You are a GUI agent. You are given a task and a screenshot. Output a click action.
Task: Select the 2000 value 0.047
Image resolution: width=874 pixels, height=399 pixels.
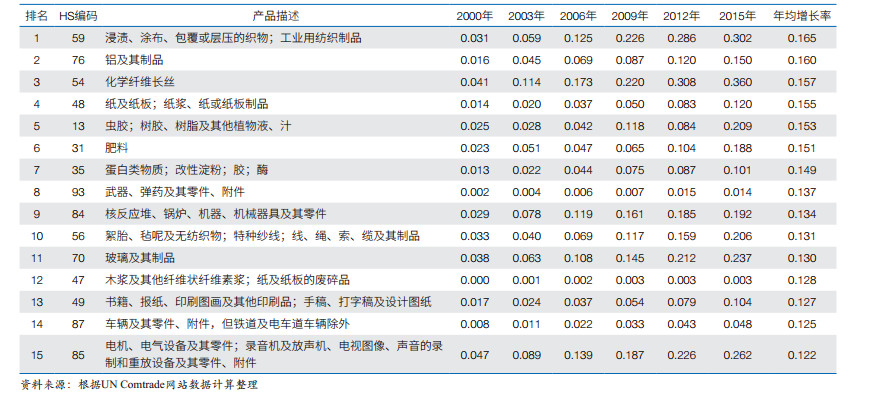474,355
